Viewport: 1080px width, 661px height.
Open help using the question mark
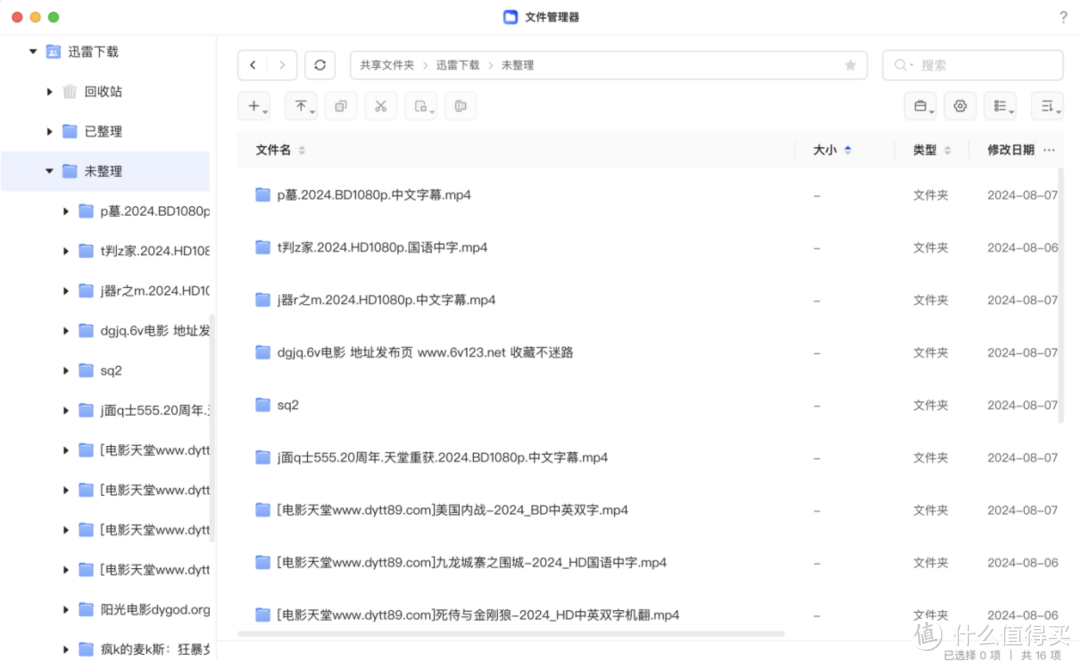coord(1062,17)
